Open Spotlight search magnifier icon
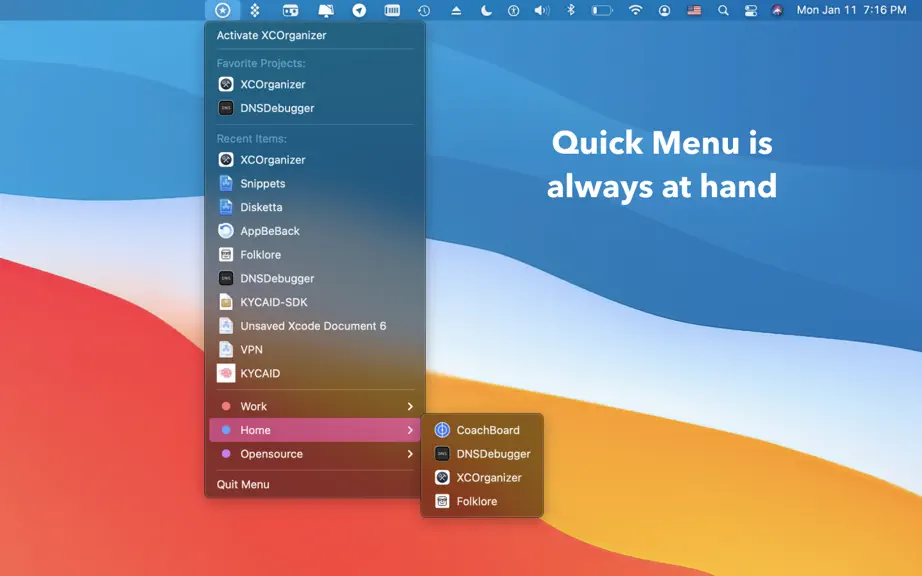The width and height of the screenshot is (922, 576). [723, 10]
